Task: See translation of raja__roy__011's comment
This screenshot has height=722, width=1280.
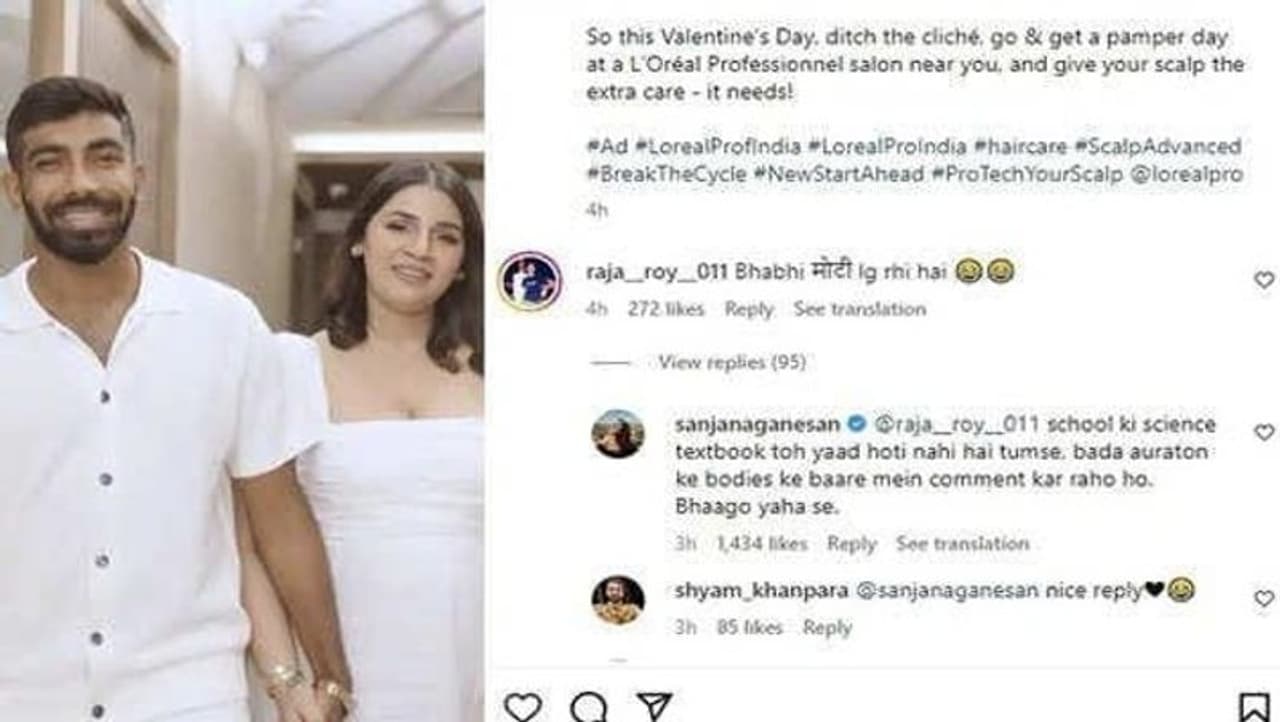Action: (860, 309)
